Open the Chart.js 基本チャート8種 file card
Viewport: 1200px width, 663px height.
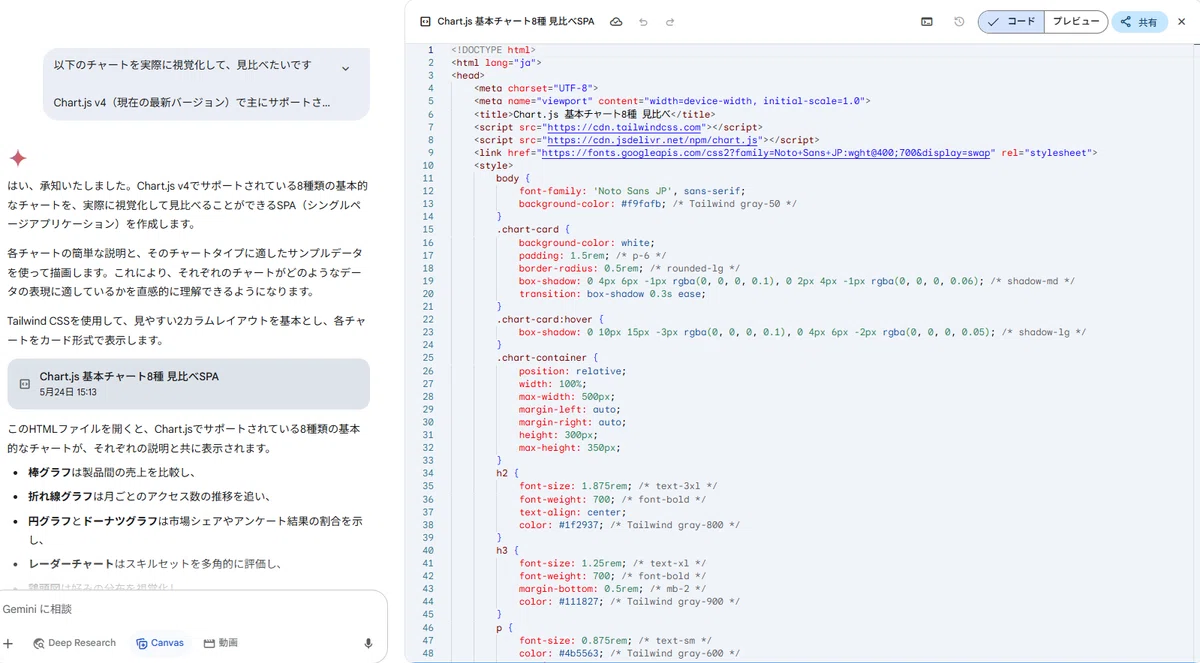coord(188,384)
